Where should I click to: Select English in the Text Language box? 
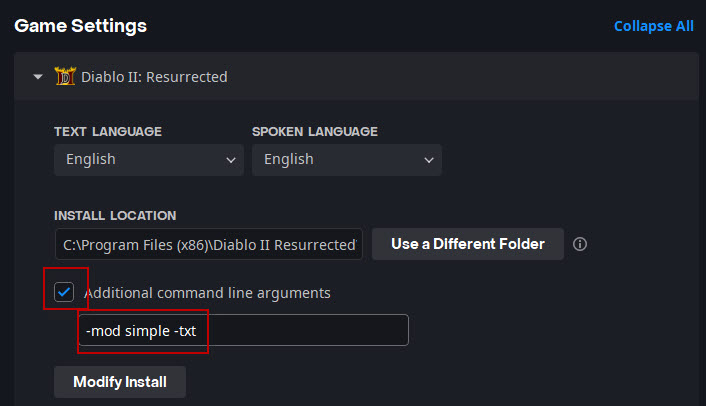pos(91,159)
